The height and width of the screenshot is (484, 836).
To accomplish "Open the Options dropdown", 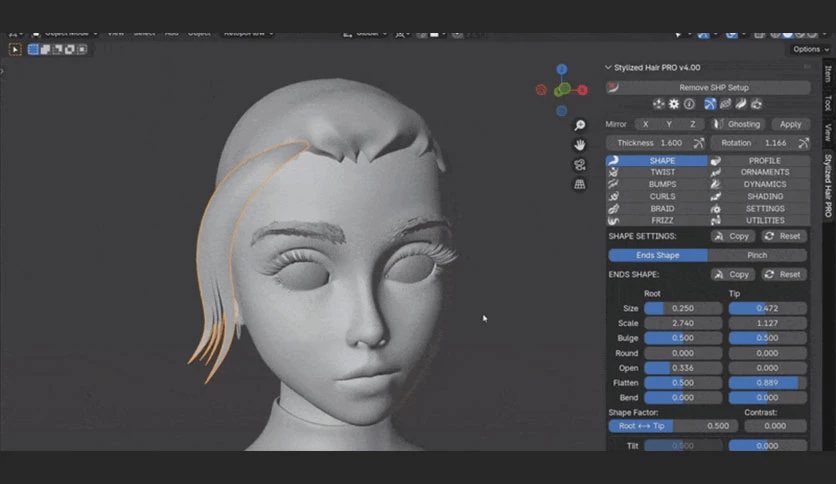I will pyautogui.click(x=810, y=49).
